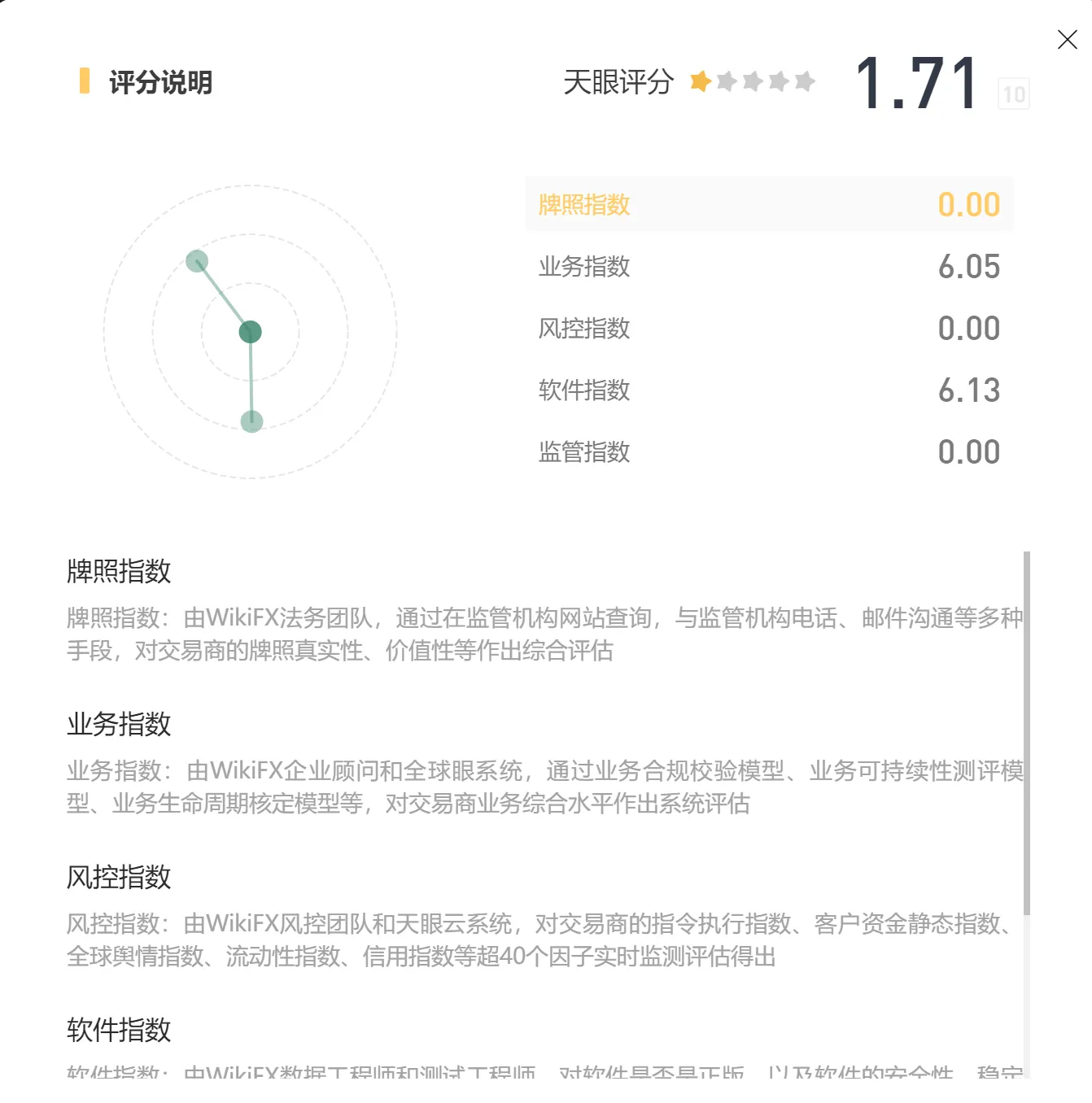Click the small 10 max-score badge
1092x1103 pixels.
coord(1014,94)
